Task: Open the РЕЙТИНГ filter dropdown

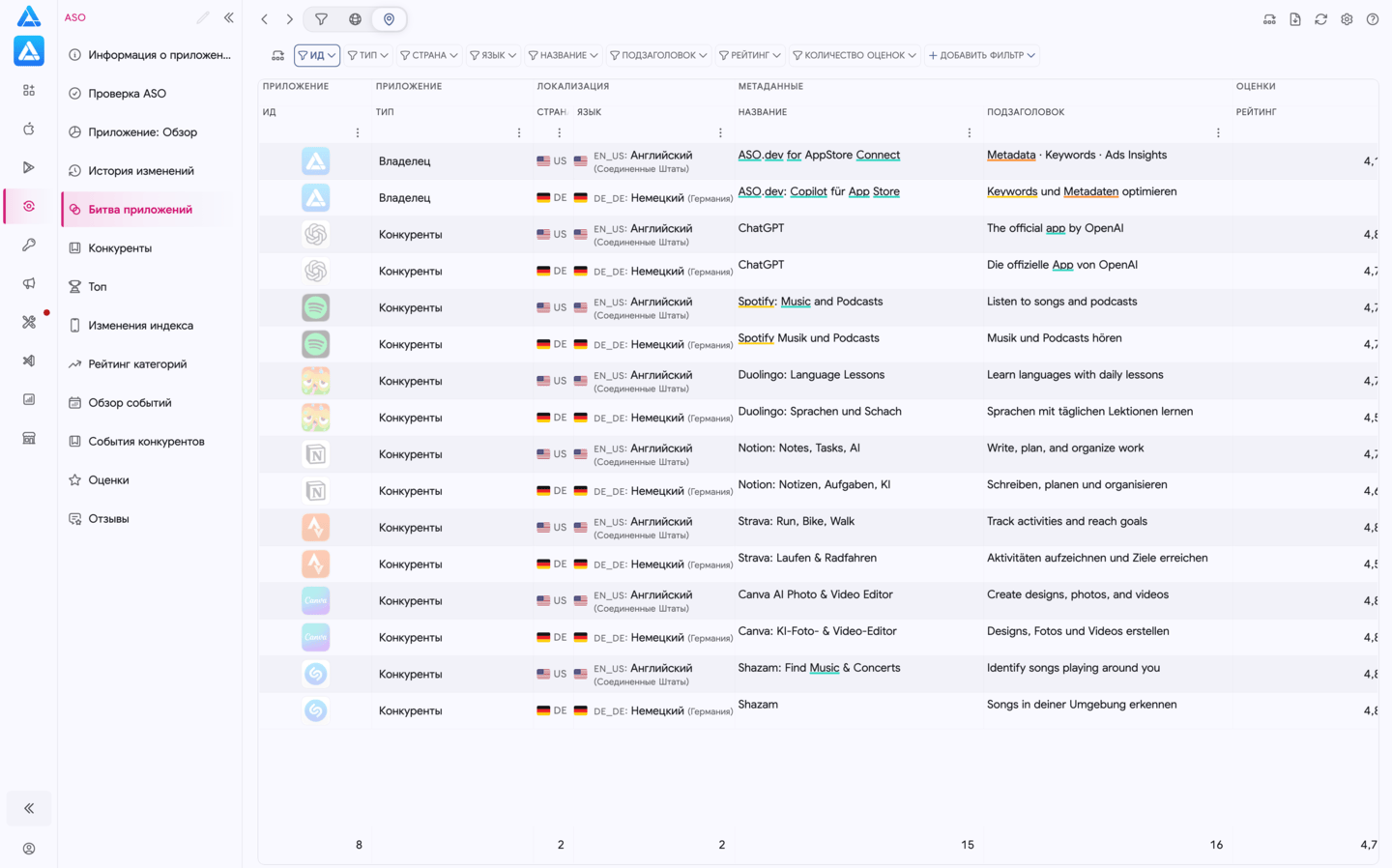Action: 750,55
